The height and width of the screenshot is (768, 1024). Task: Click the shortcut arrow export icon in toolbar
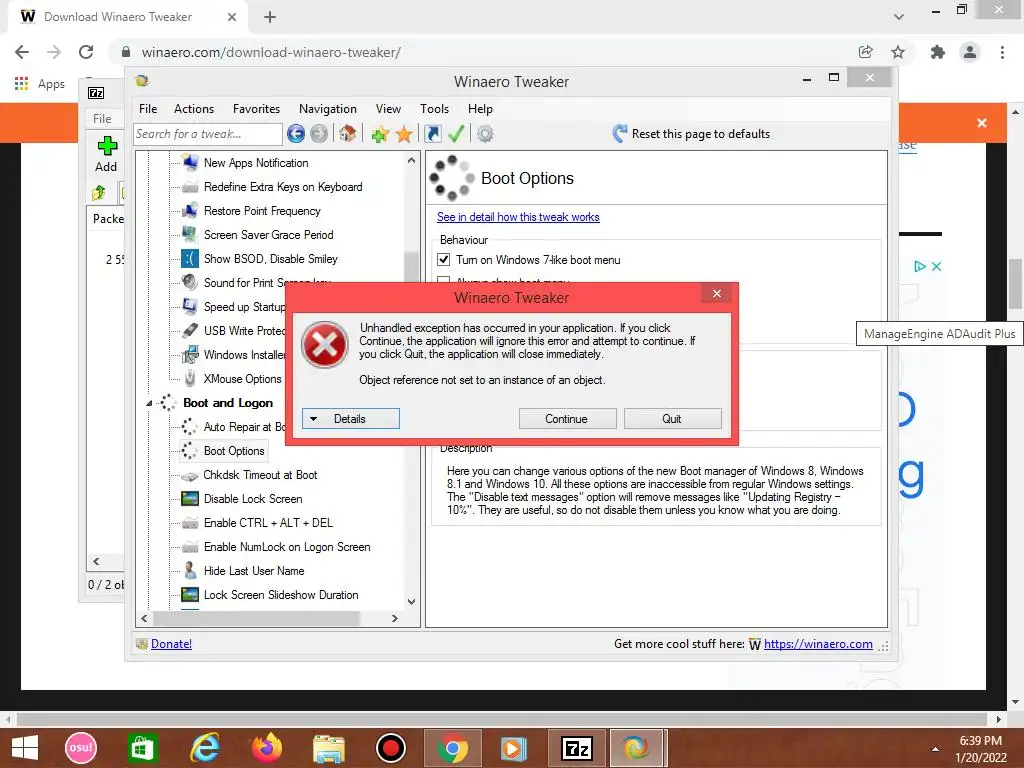pos(432,134)
